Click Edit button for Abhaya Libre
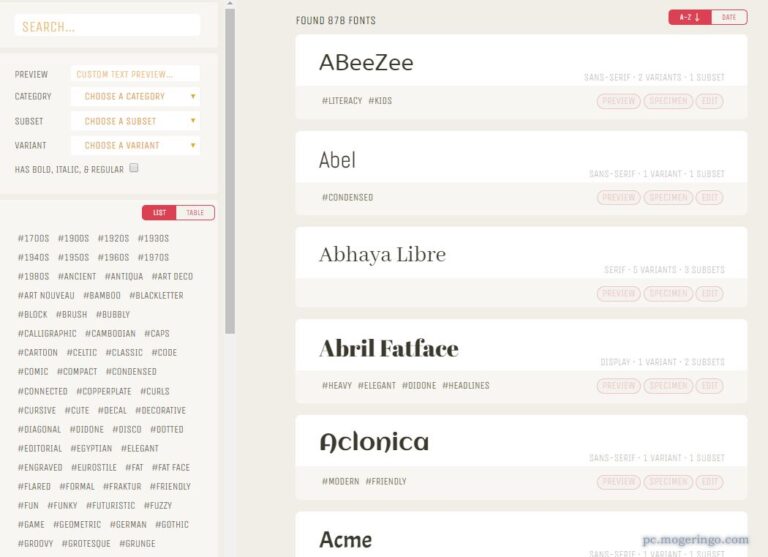 click(710, 293)
